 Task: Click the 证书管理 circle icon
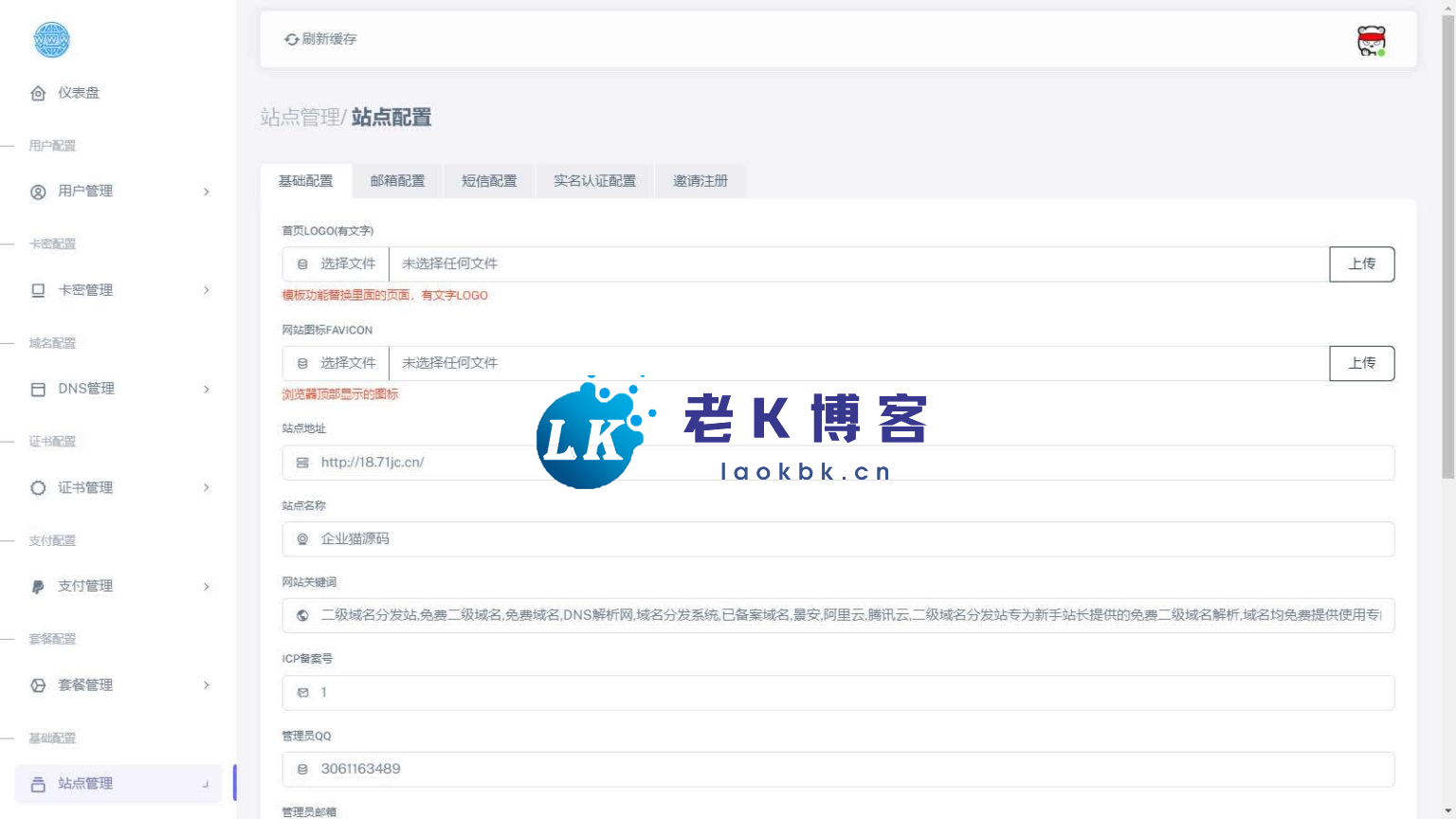[38, 488]
